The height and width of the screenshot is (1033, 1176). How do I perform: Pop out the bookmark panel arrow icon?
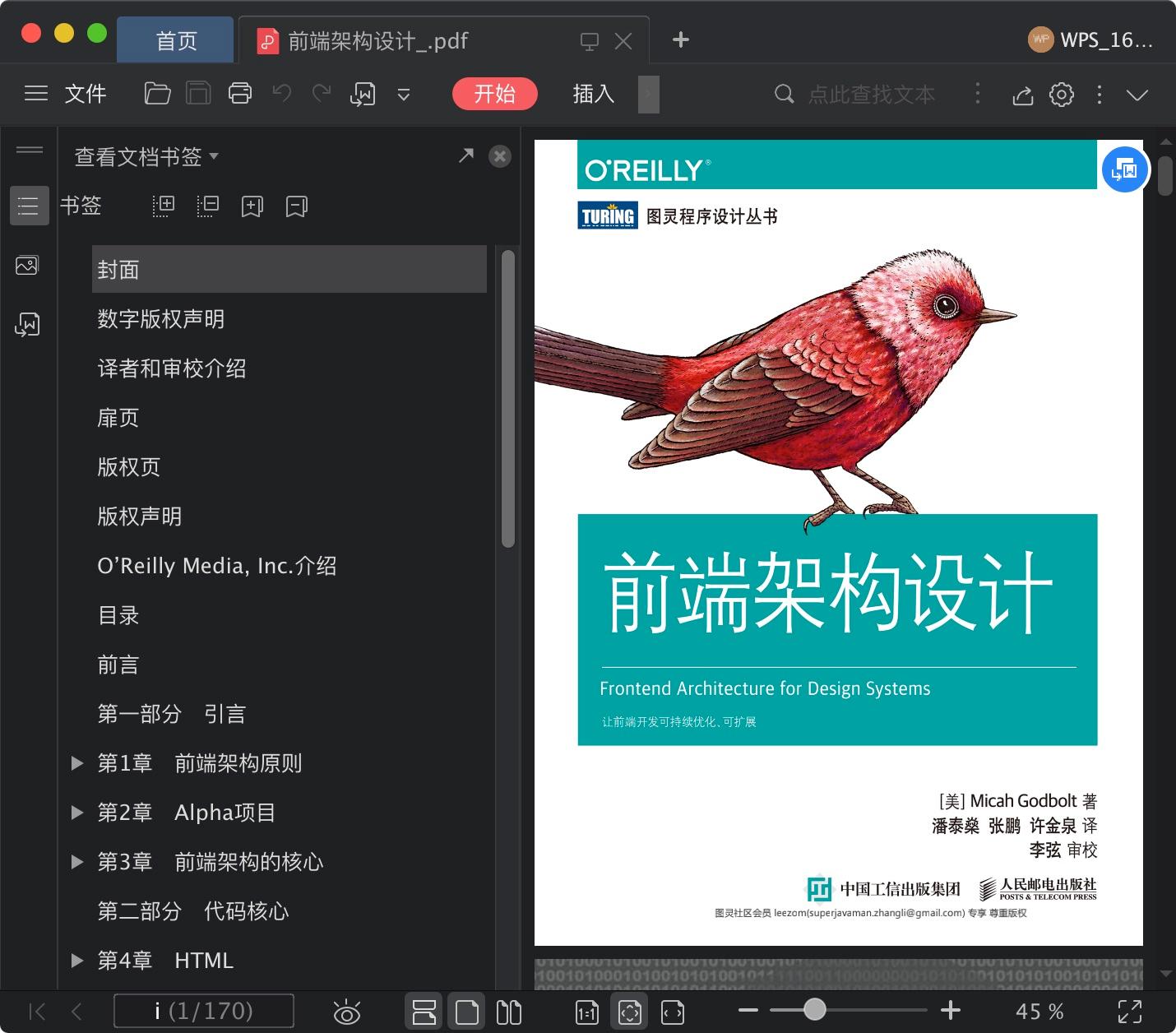[x=466, y=155]
